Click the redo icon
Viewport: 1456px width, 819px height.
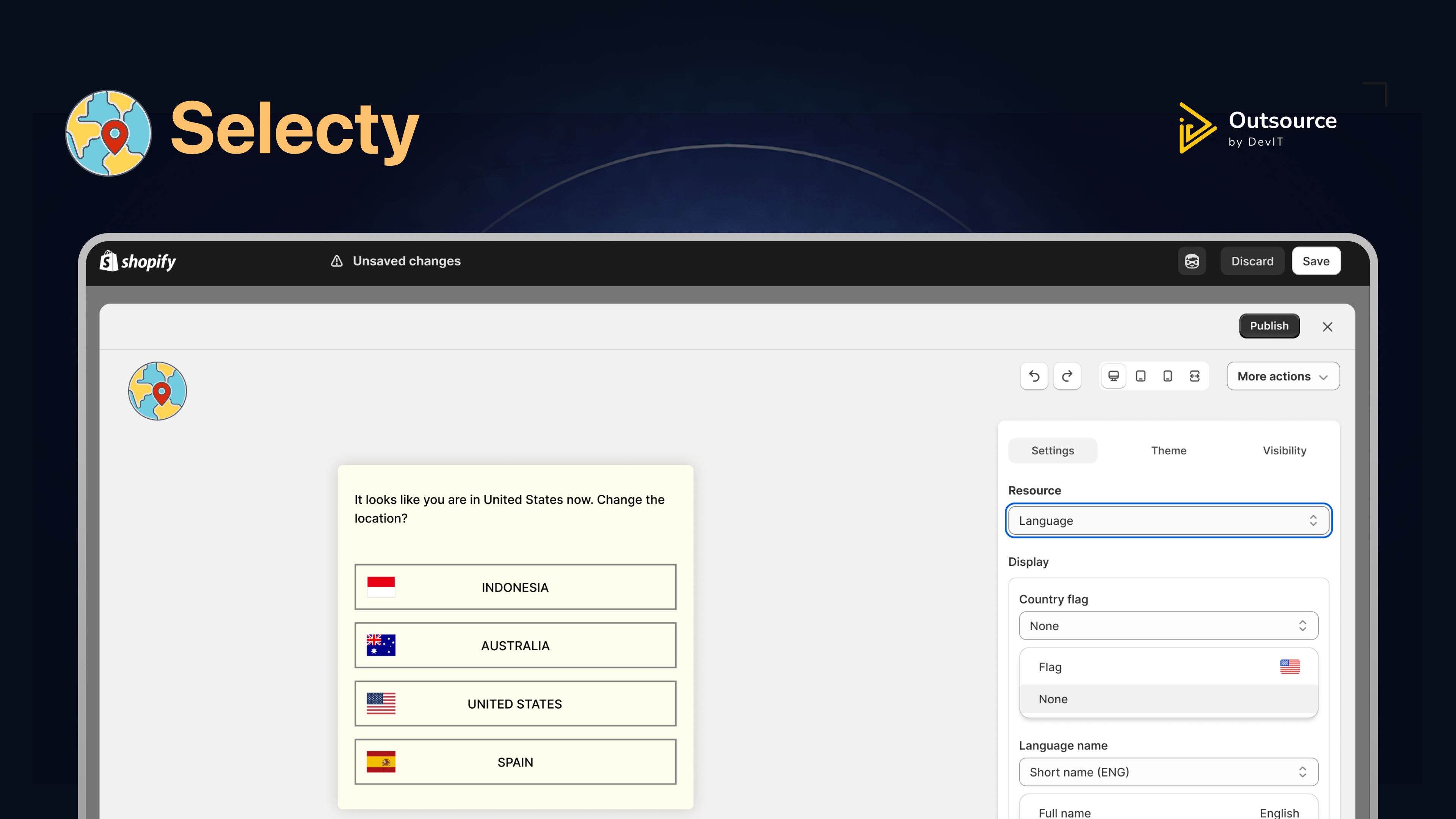1067,376
